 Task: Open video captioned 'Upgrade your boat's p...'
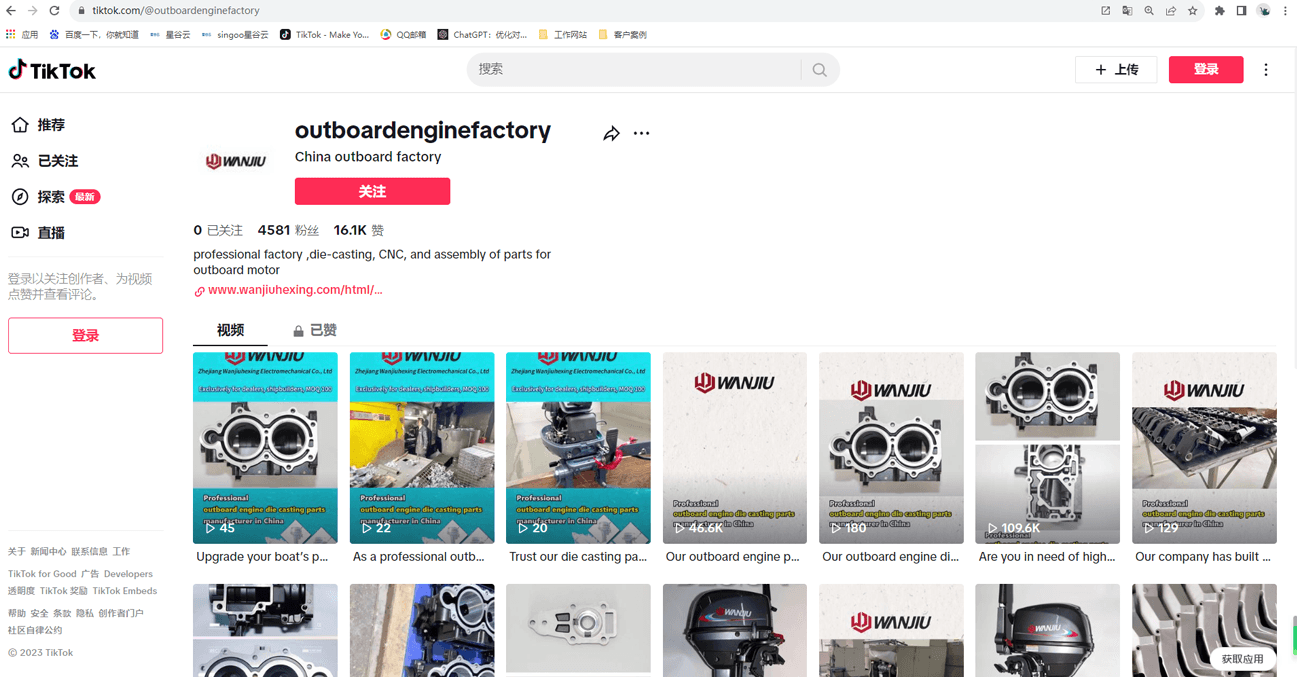pos(265,448)
